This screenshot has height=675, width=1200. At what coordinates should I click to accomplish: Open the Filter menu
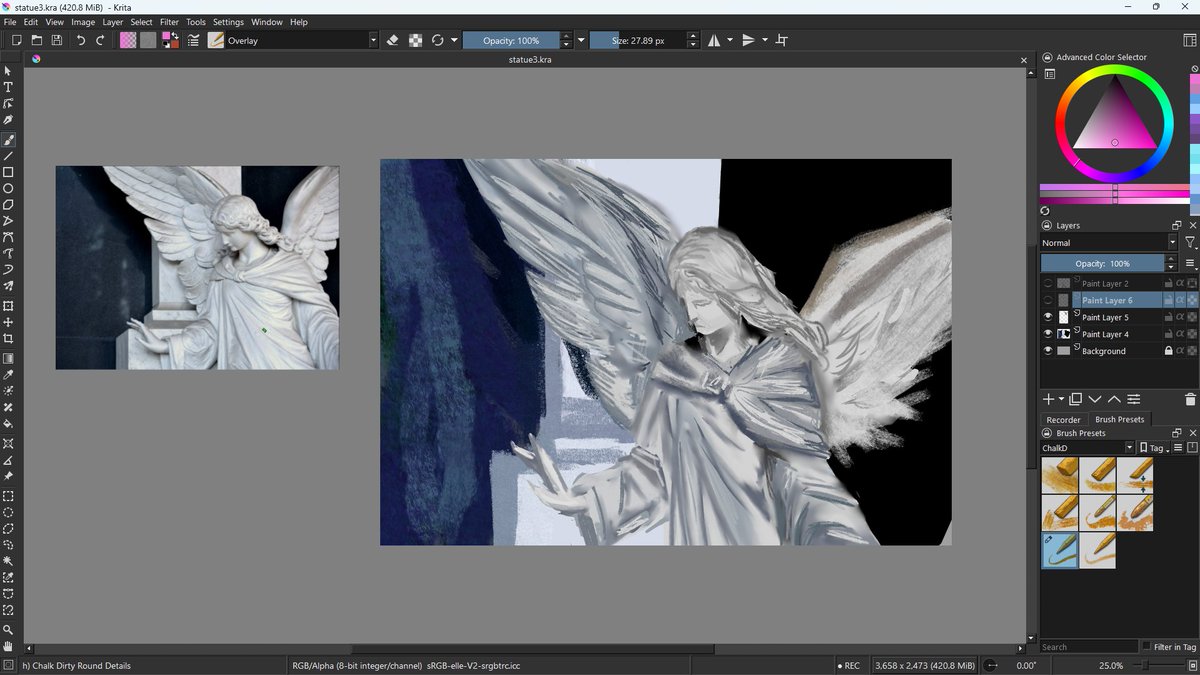tap(169, 21)
